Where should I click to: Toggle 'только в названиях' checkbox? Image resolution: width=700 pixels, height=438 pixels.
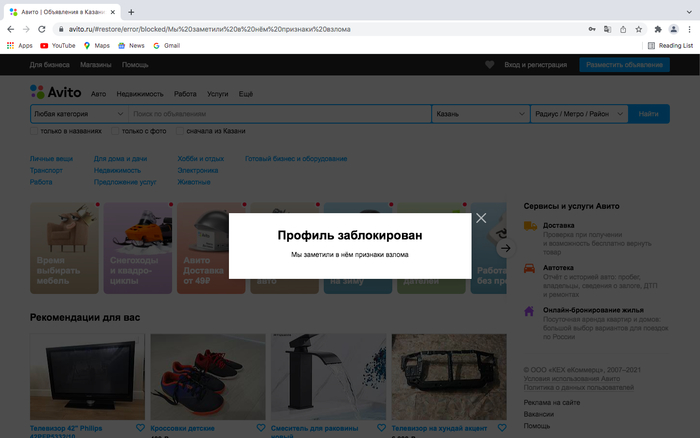pos(34,131)
